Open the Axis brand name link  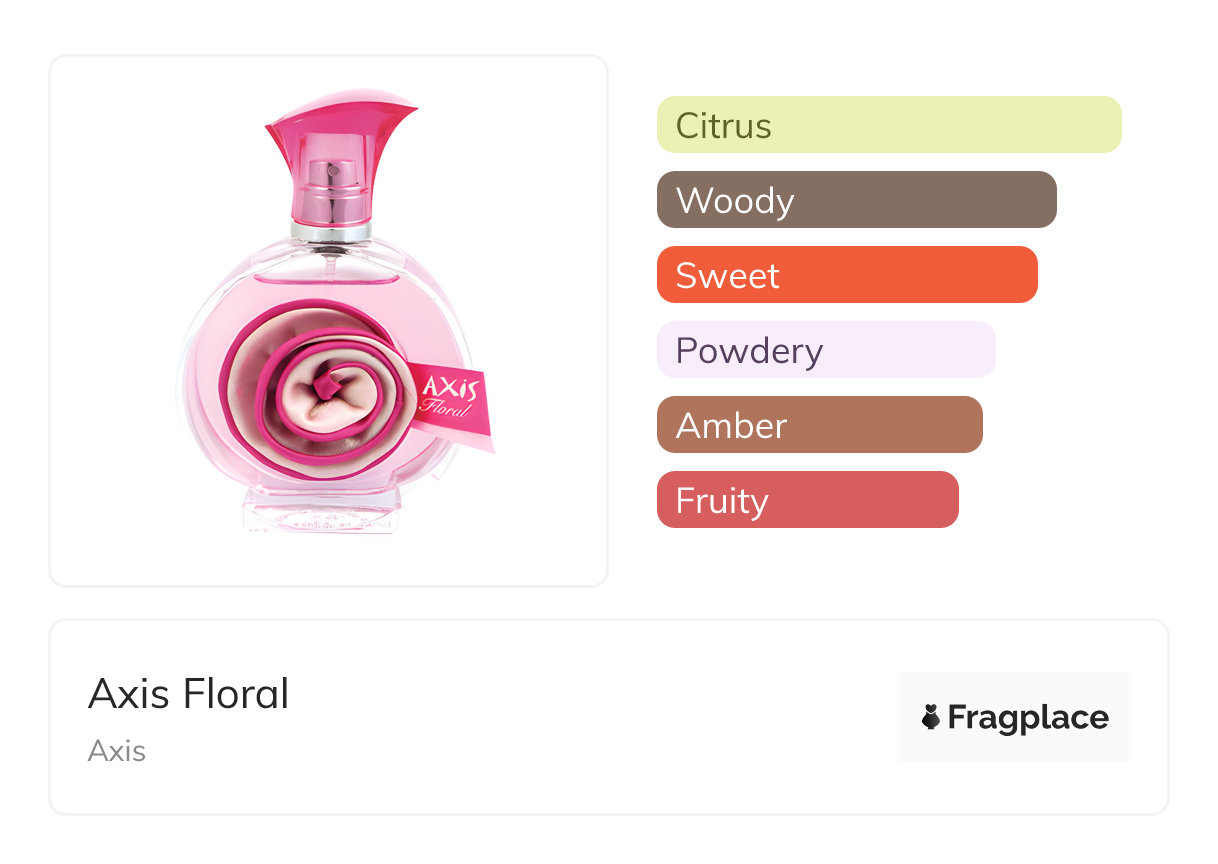tap(117, 751)
